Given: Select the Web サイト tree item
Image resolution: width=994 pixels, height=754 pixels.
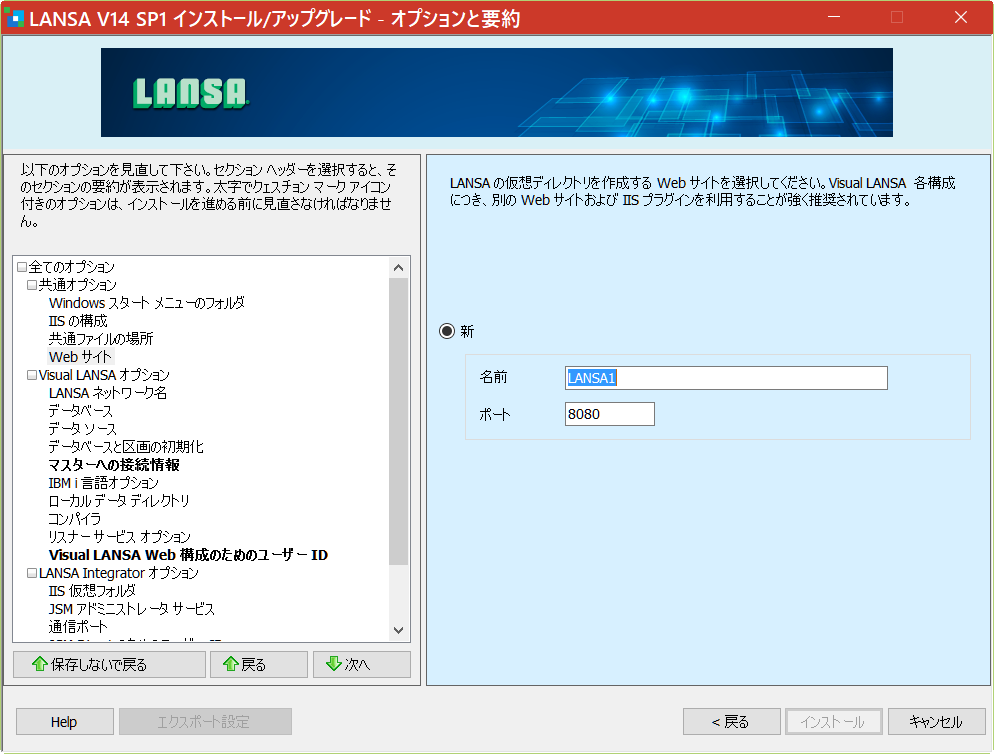Looking at the screenshot, I should [81, 357].
